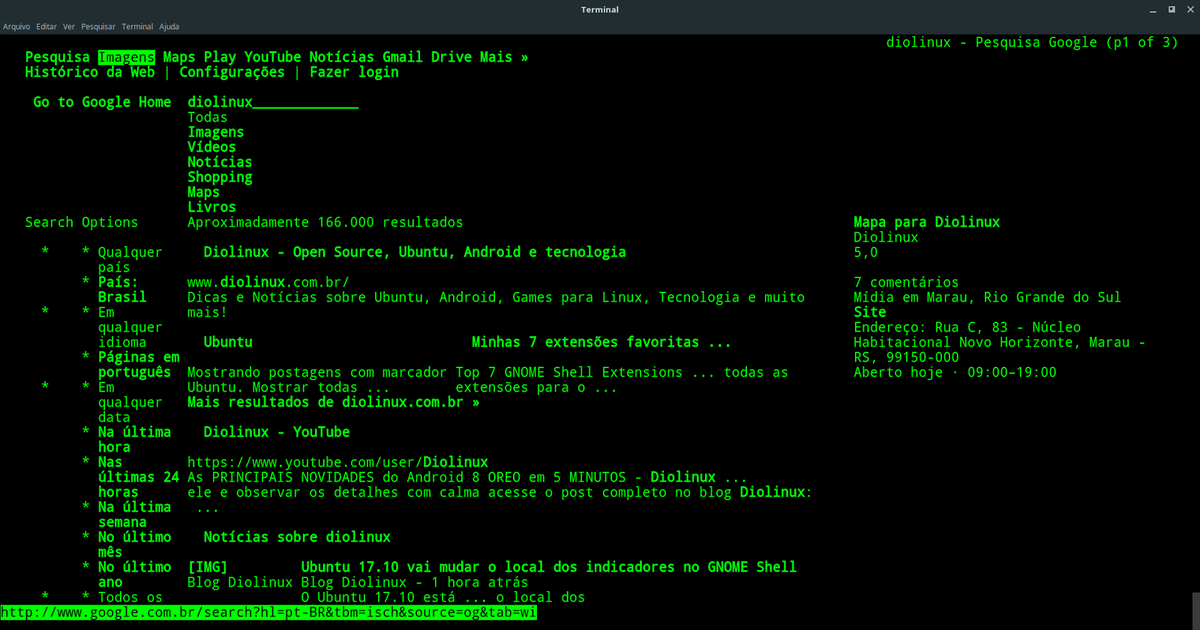Viewport: 1200px width, 630px height.
Task: Select the highlighted Imagens link at top
Action: [x=126, y=57]
